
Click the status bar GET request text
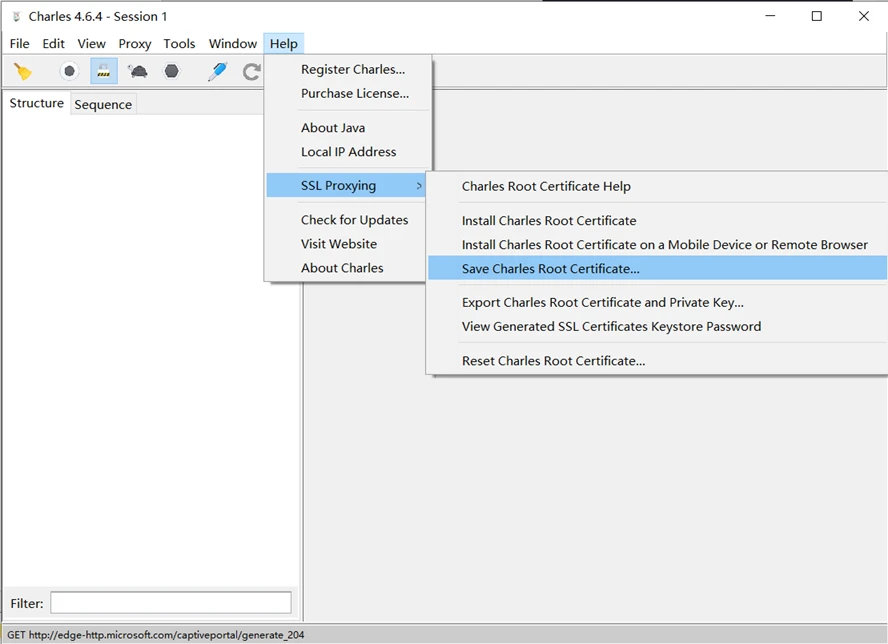coord(156,635)
